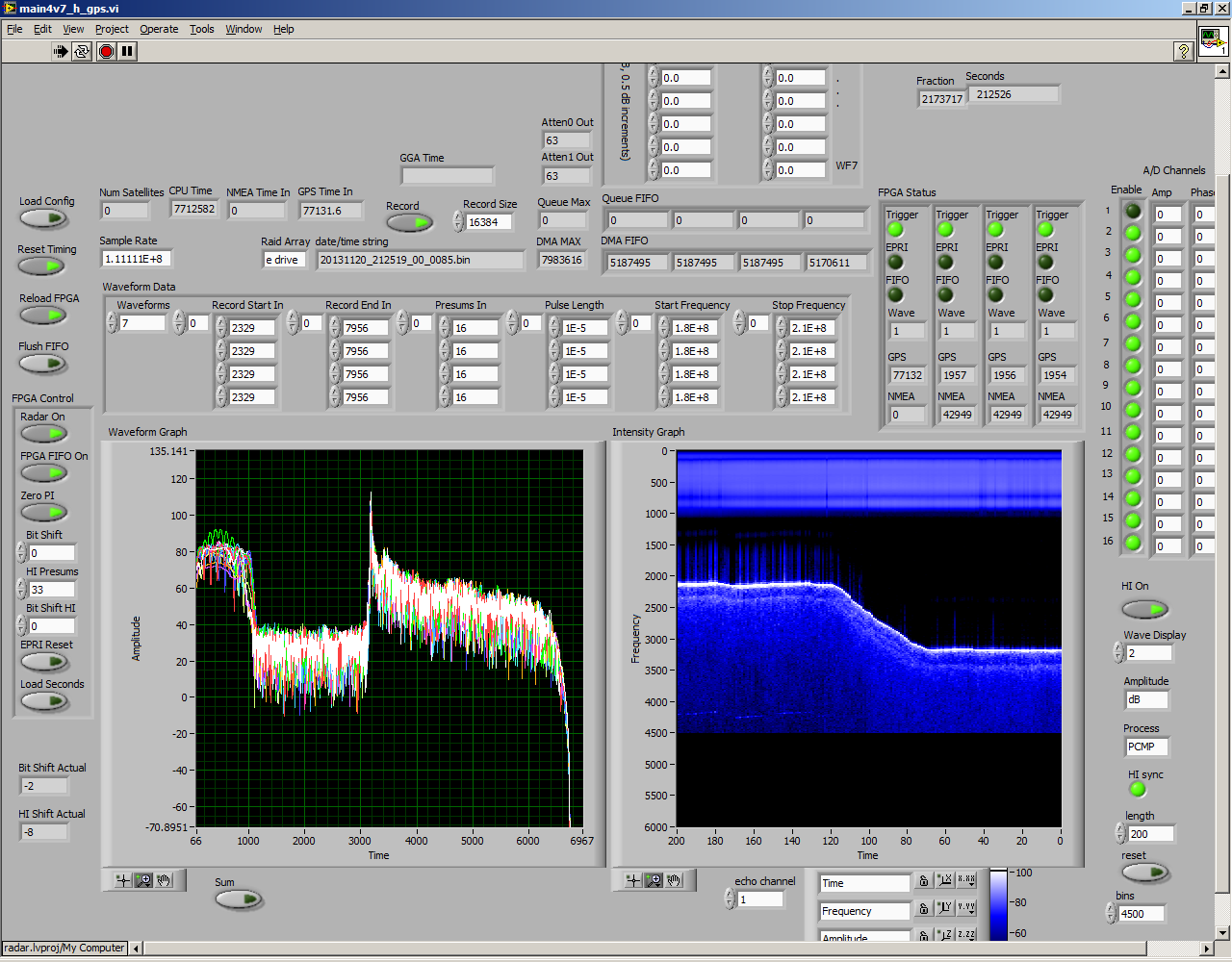Click the Run arrow in the toolbar
Screen dimensions: 1232x962
[x=61, y=51]
